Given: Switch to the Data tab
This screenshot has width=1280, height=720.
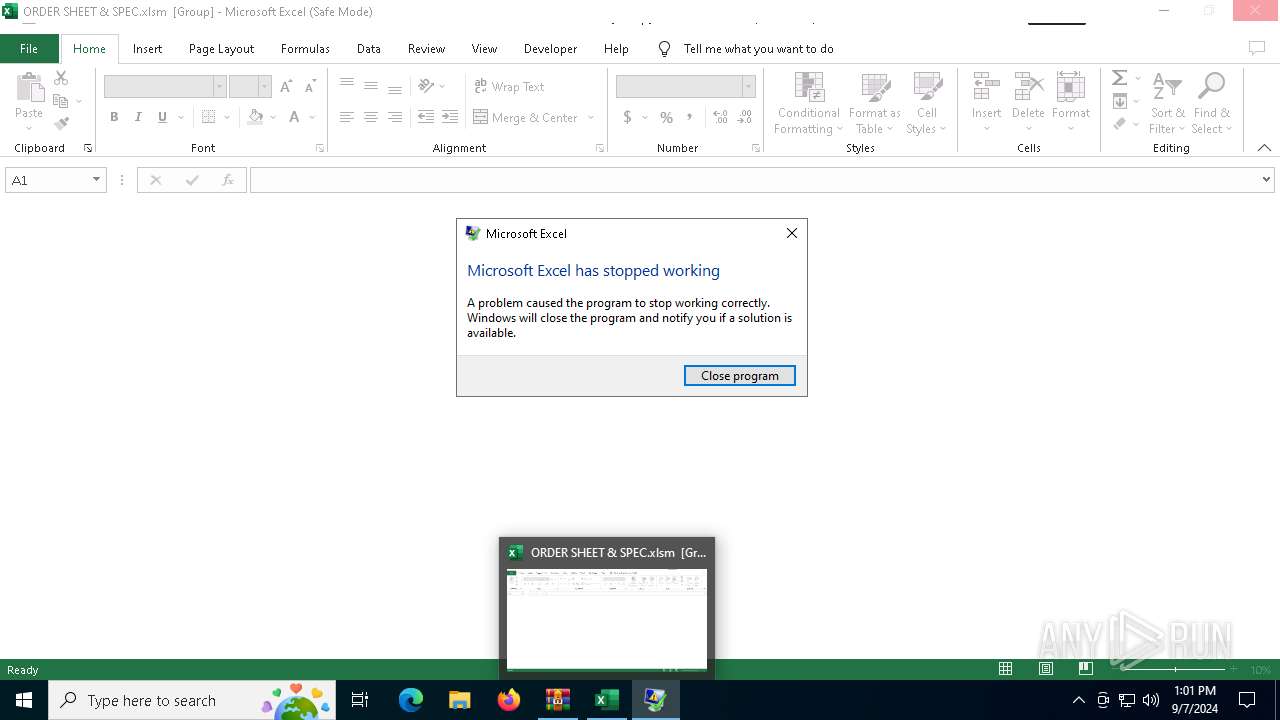Looking at the screenshot, I should pos(369,48).
